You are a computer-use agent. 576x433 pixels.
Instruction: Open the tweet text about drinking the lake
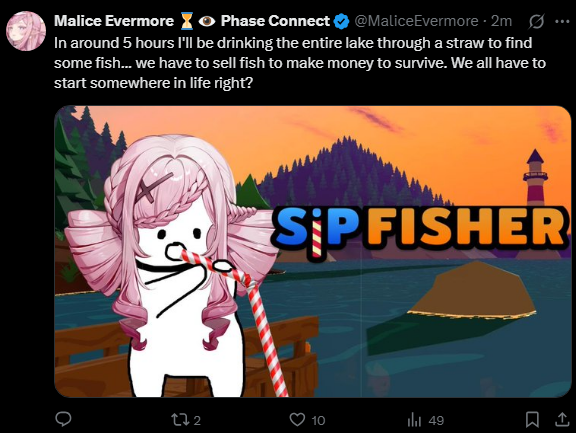(300, 63)
